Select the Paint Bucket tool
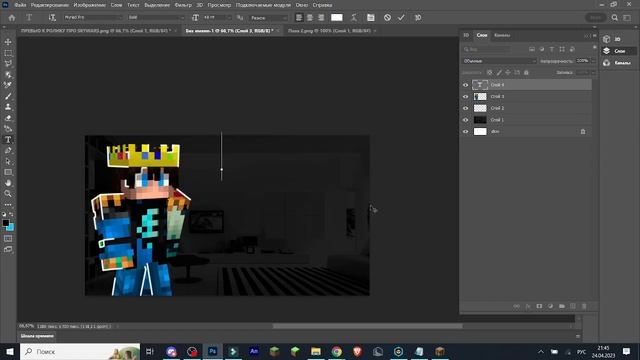Image resolution: width=640 pixels, height=360 pixels. click(8, 129)
